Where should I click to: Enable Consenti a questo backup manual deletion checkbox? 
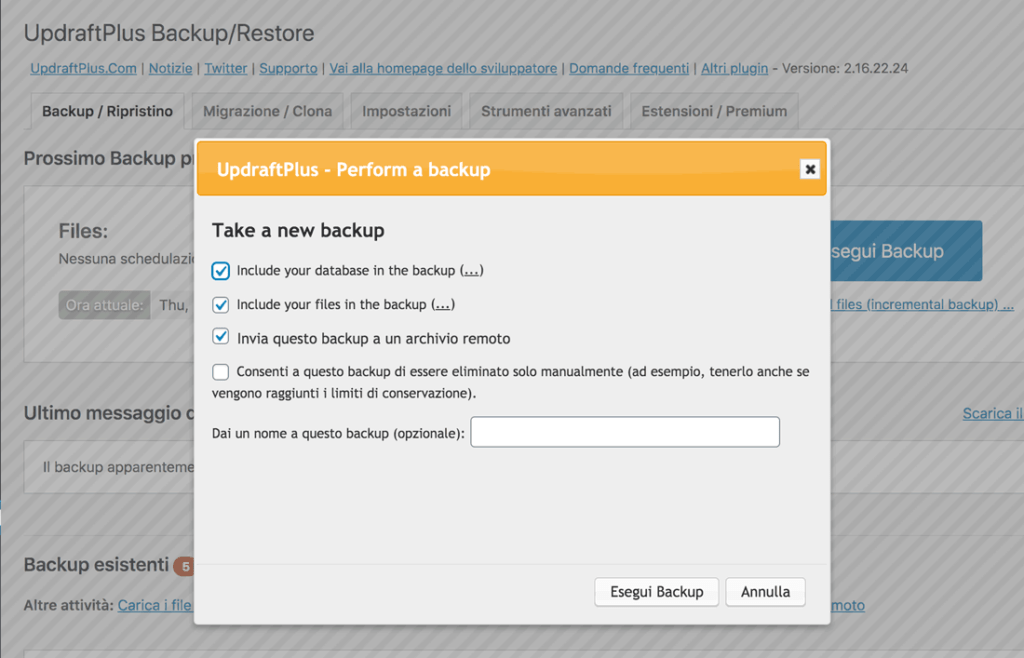pyautogui.click(x=221, y=371)
